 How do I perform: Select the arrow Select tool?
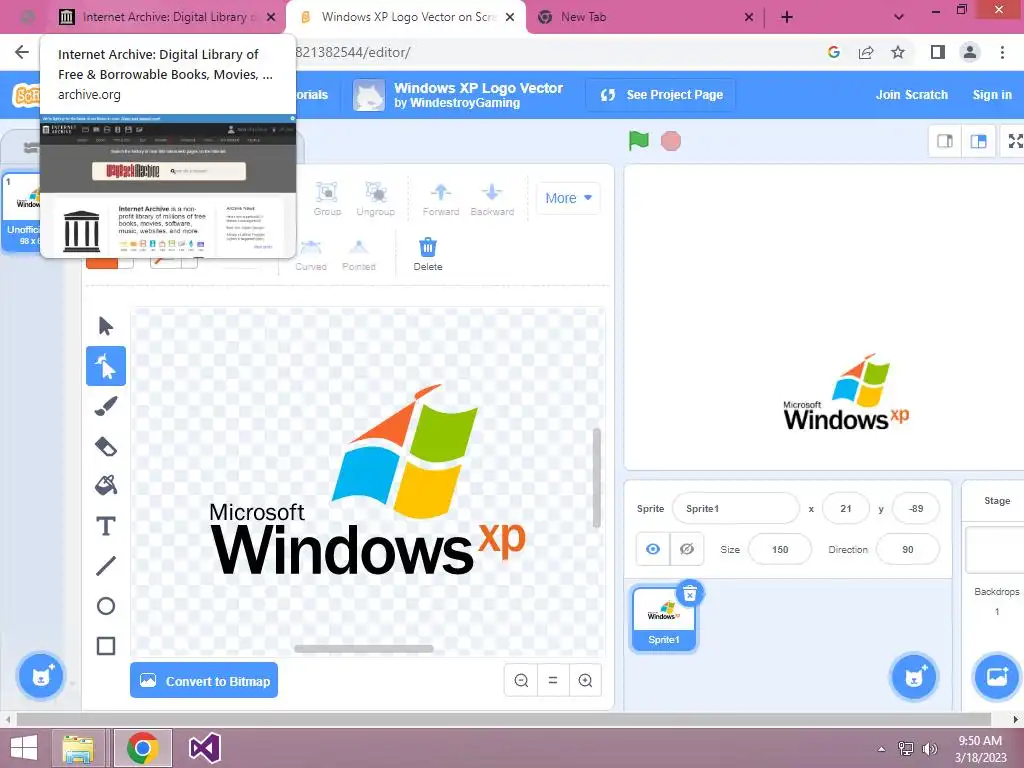(106, 325)
